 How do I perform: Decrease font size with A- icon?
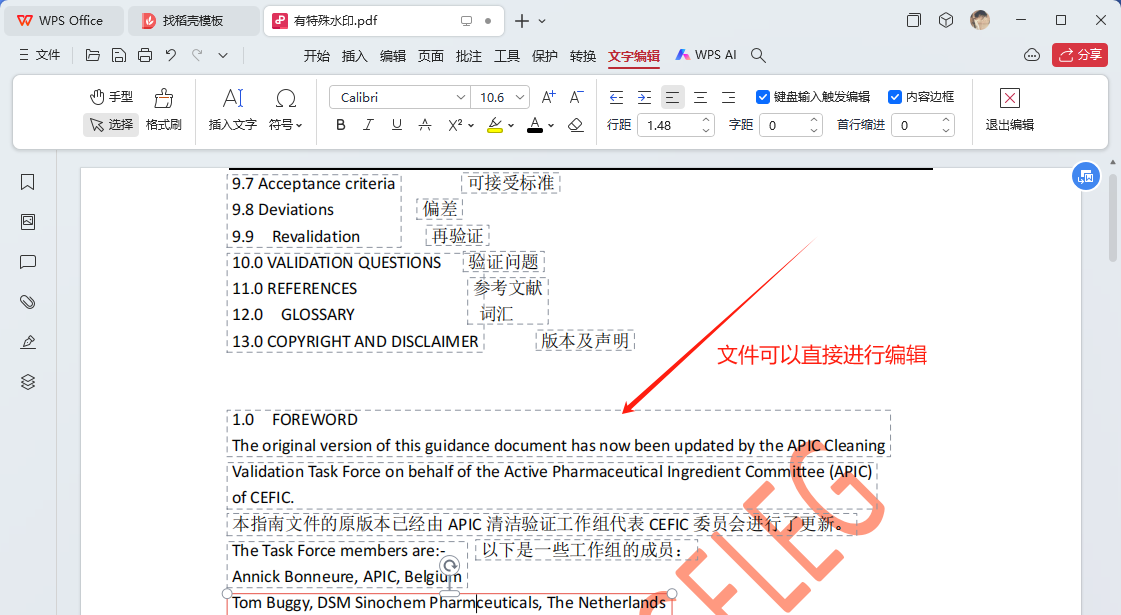(576, 97)
